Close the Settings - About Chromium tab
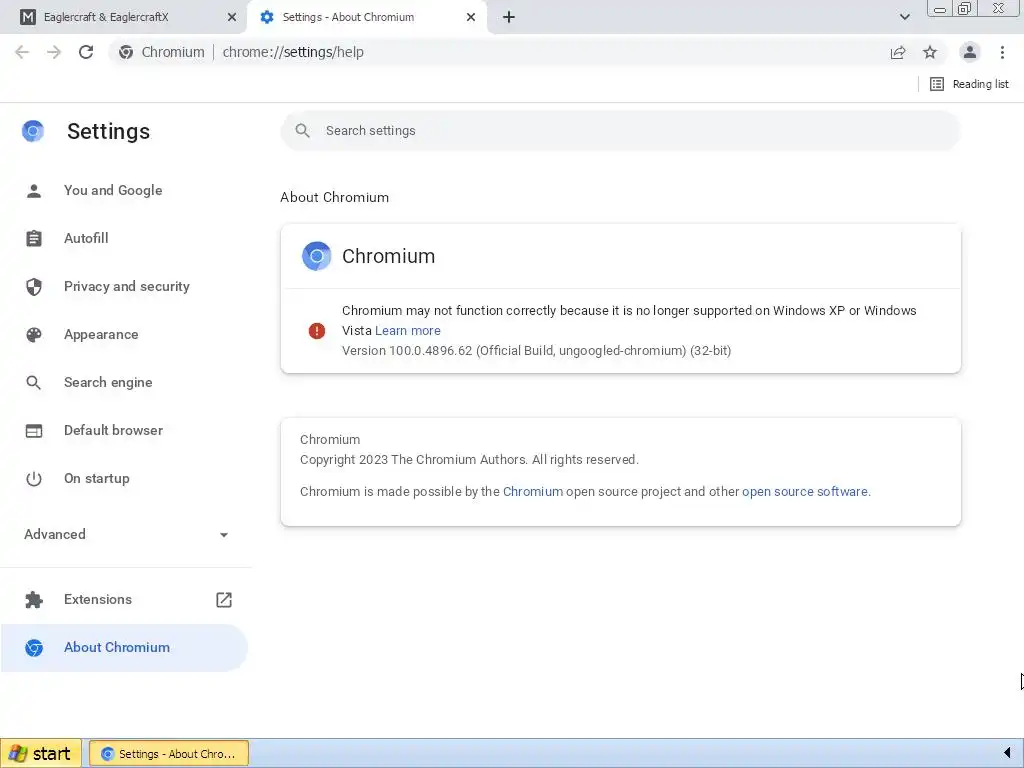The image size is (1024, 768). (471, 17)
